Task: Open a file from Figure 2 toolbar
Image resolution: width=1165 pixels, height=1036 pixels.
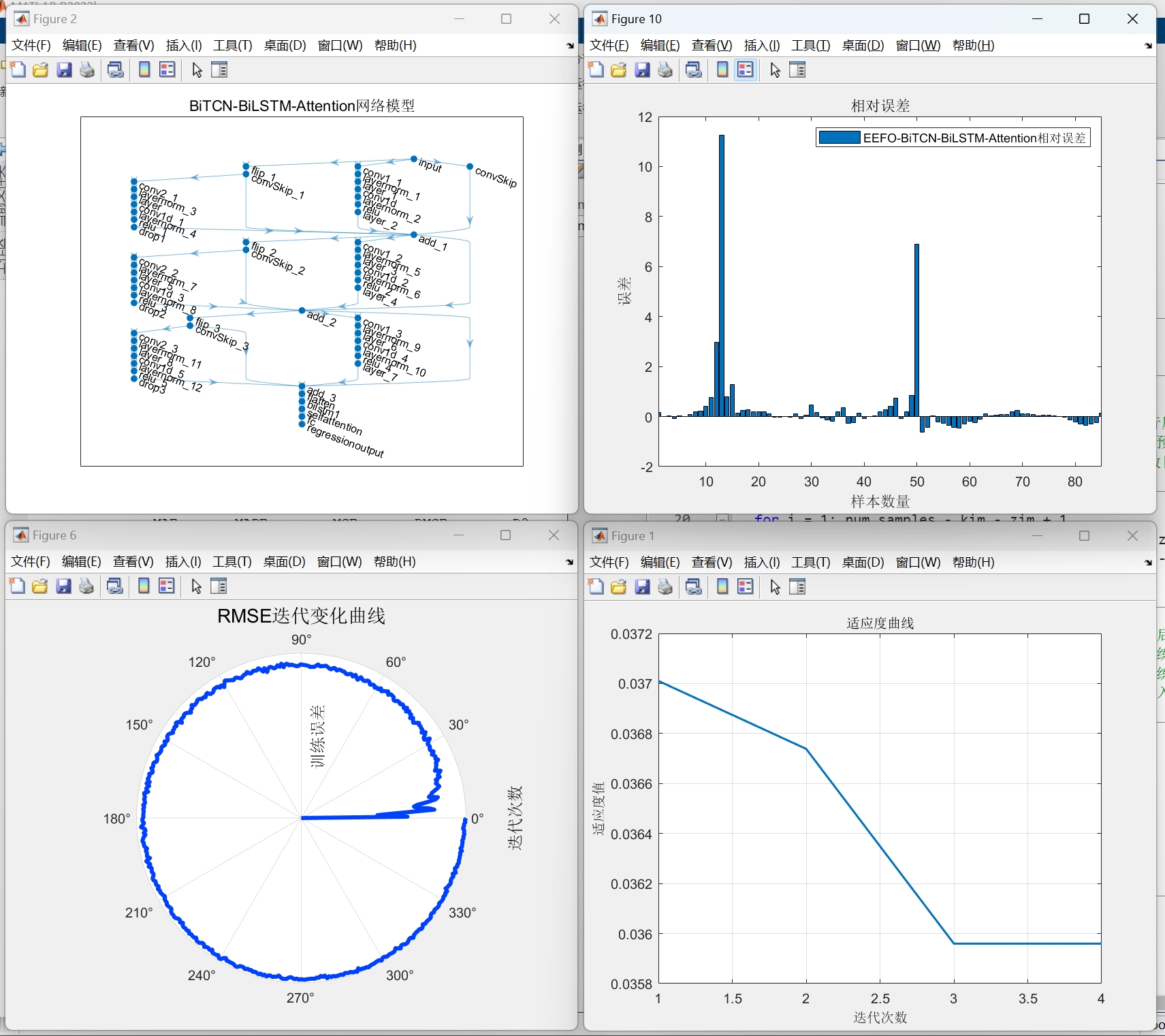Action: [41, 69]
